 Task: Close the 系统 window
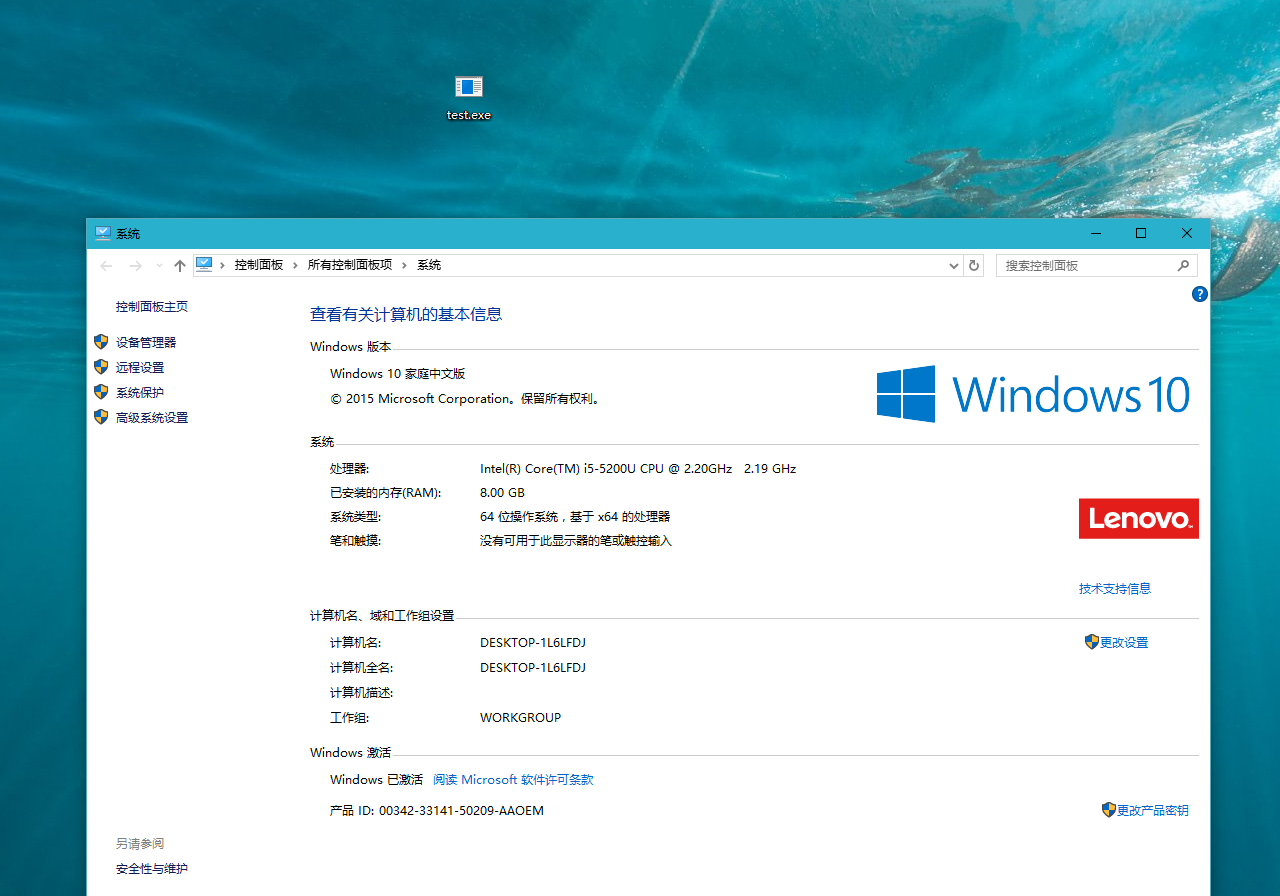1187,233
